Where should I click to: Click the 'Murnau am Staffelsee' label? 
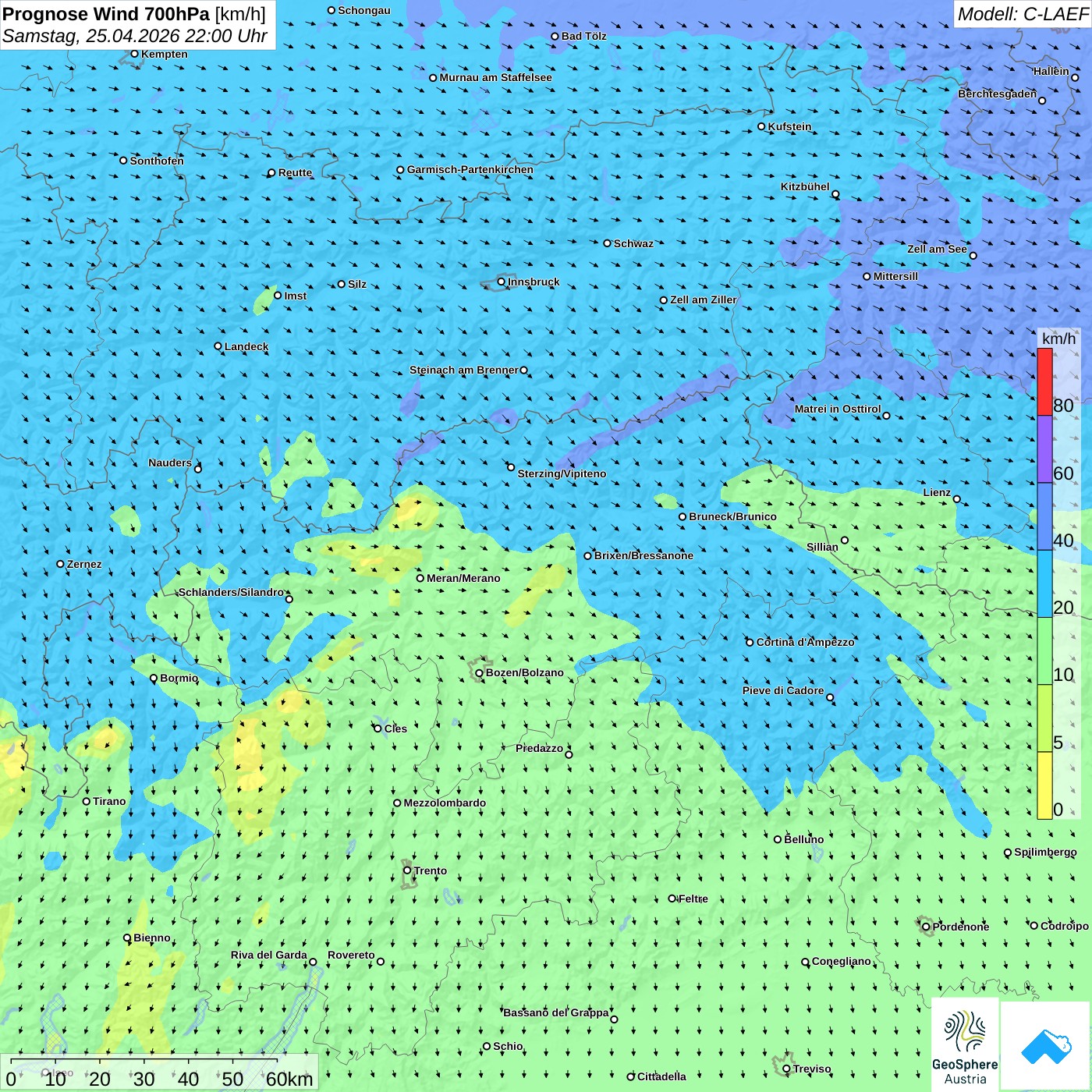tap(495, 77)
